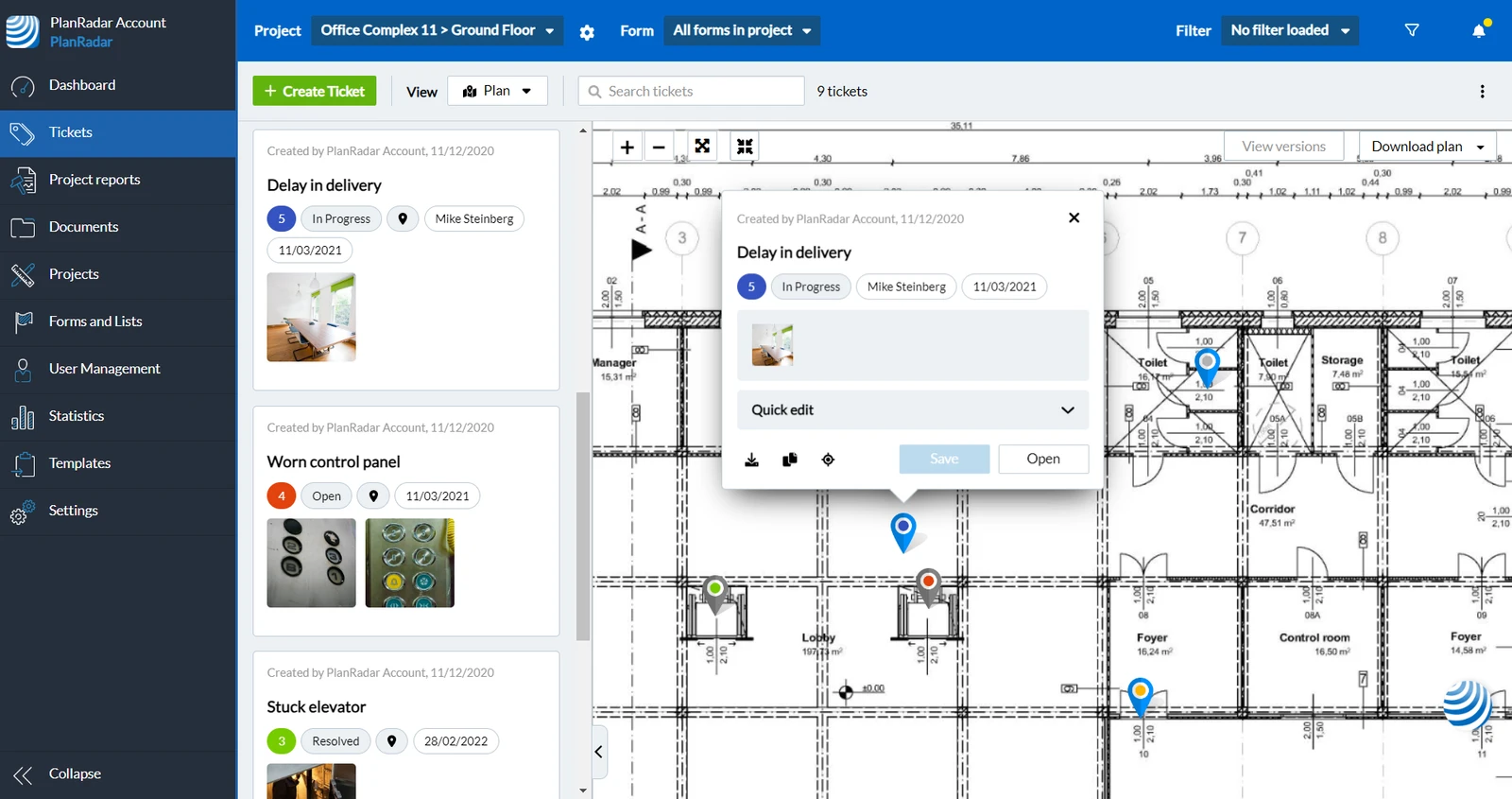Click the copy ticket icon in popup
Image resolution: width=1512 pixels, height=799 pixels.
coord(790,460)
